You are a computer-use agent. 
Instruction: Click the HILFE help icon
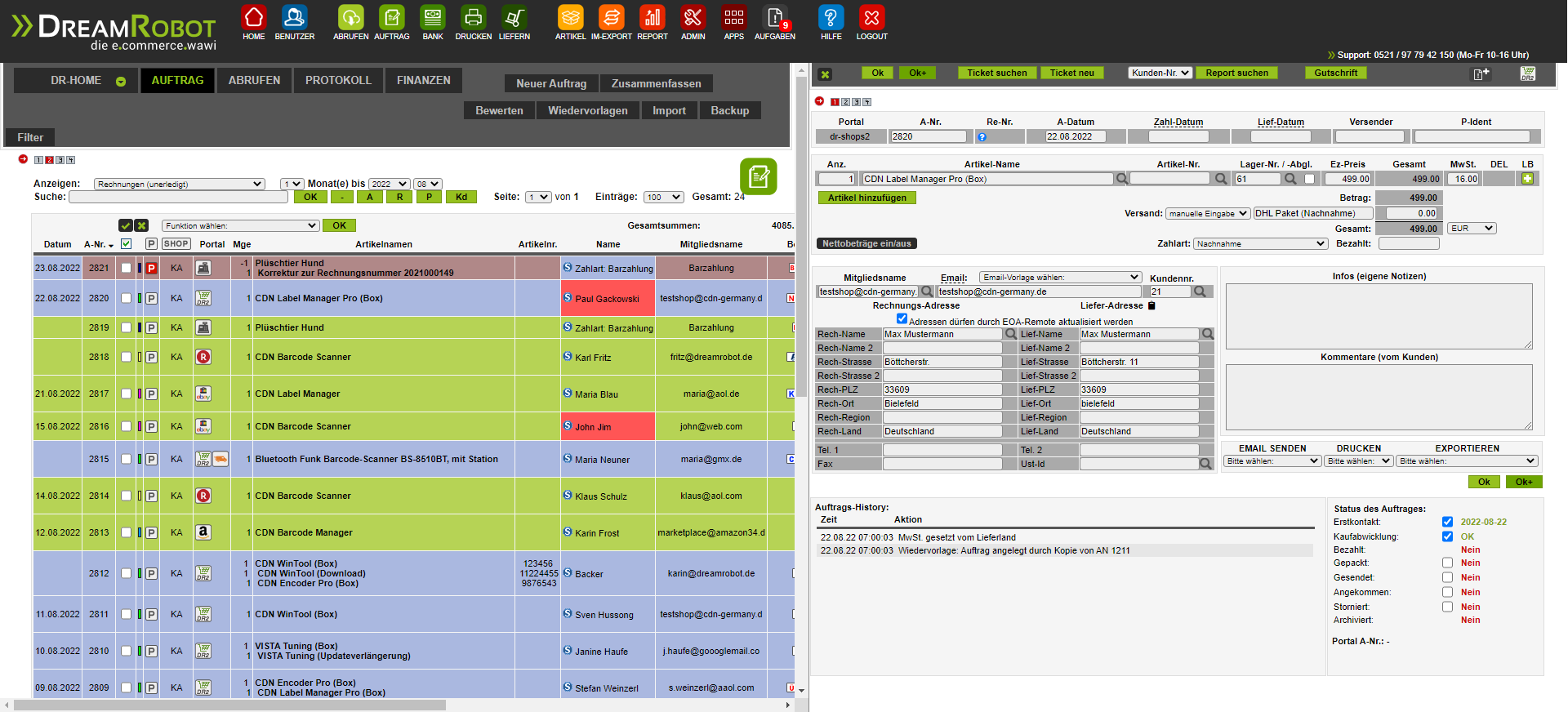click(x=831, y=18)
